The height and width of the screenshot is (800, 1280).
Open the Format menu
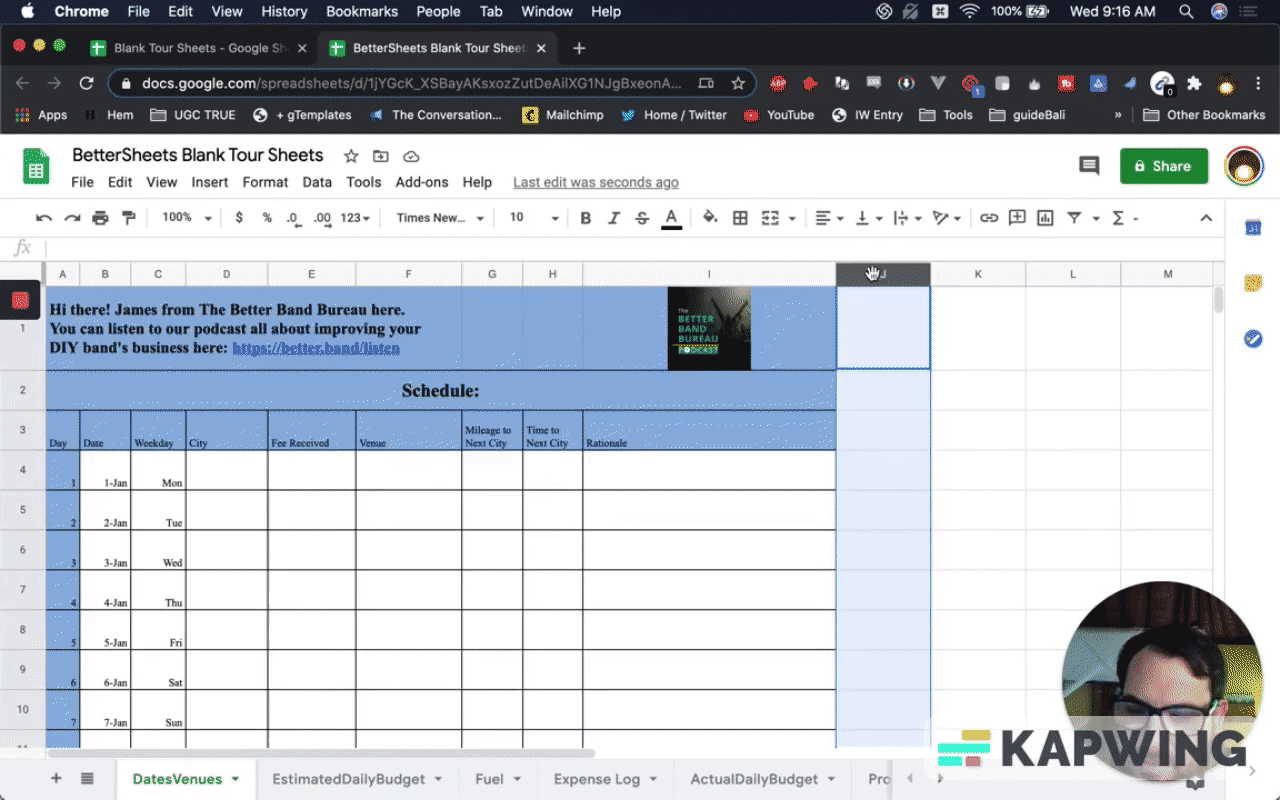click(265, 182)
